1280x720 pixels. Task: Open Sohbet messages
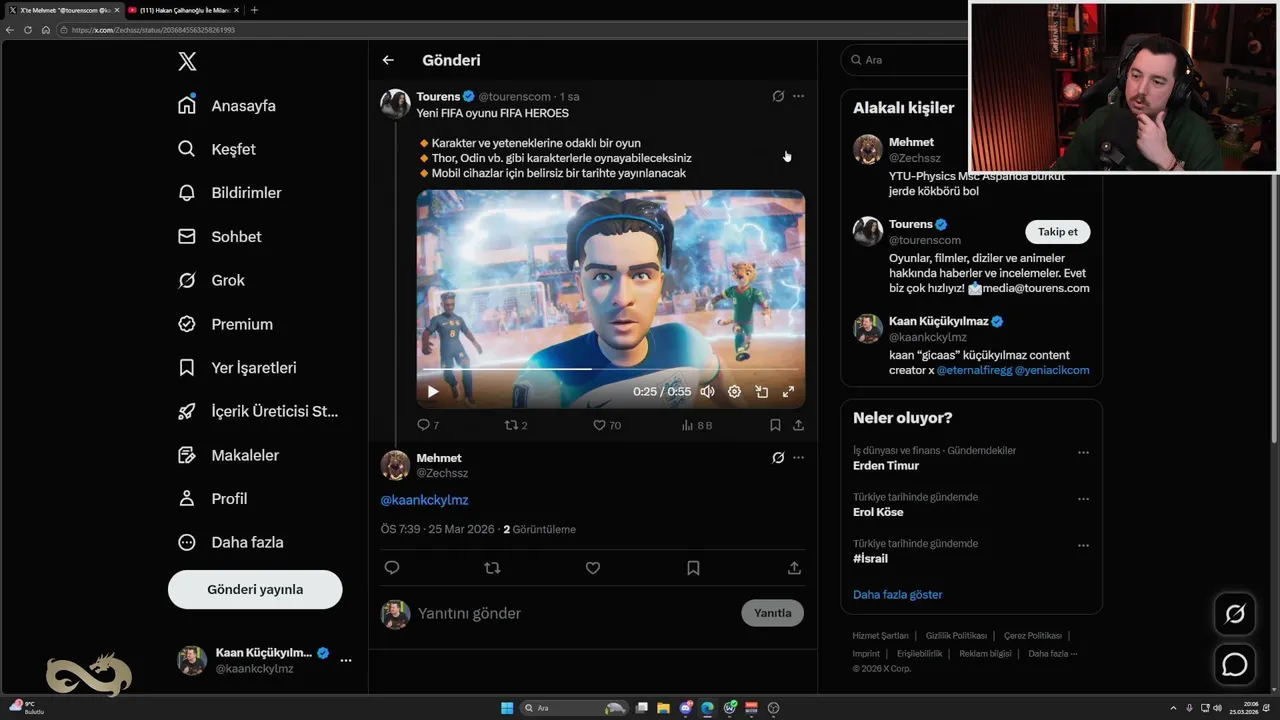220,237
